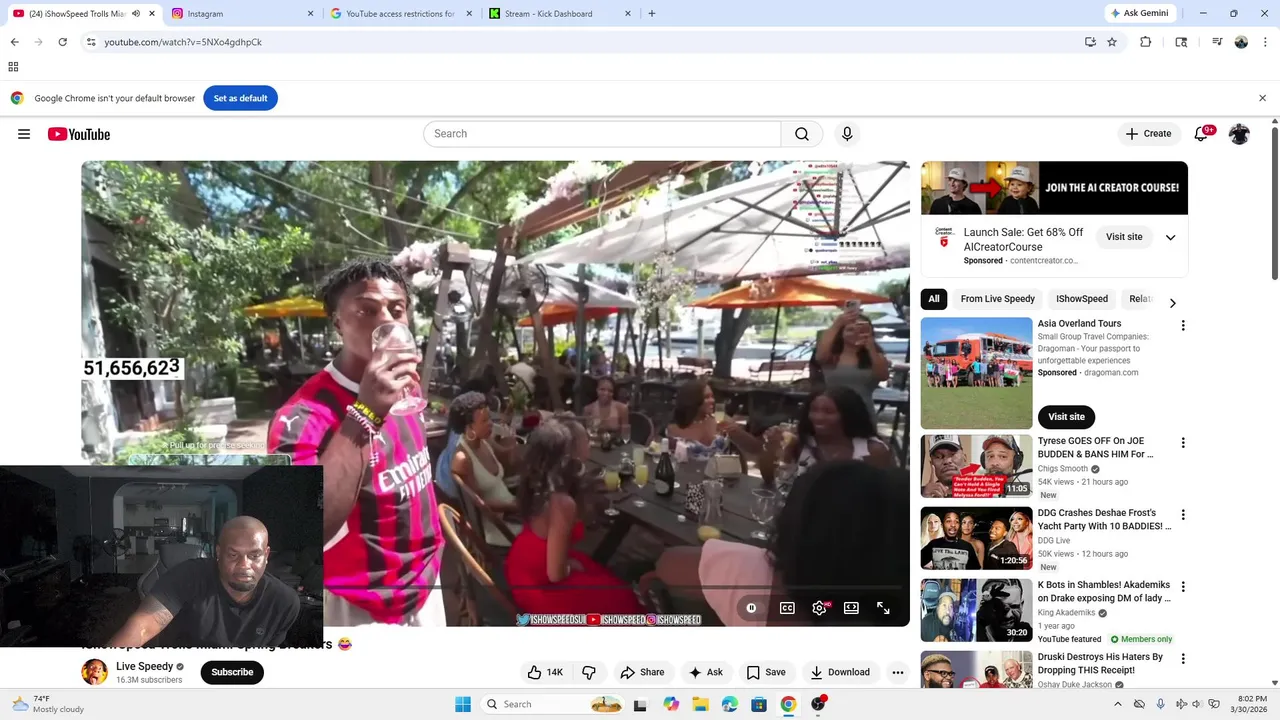Select the All filter chip
This screenshot has width=1280, height=720.
pyautogui.click(x=934, y=299)
